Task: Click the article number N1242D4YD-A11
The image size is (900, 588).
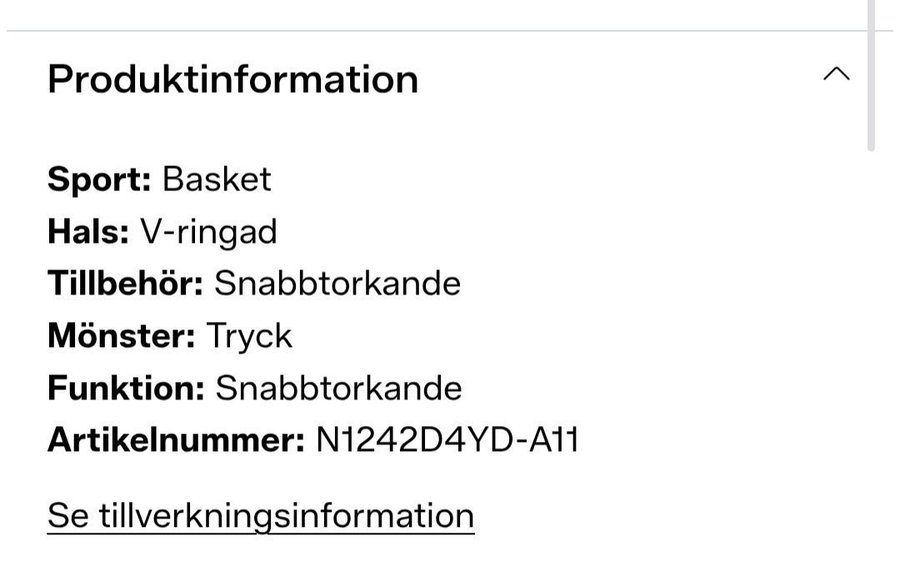Action: (447, 440)
